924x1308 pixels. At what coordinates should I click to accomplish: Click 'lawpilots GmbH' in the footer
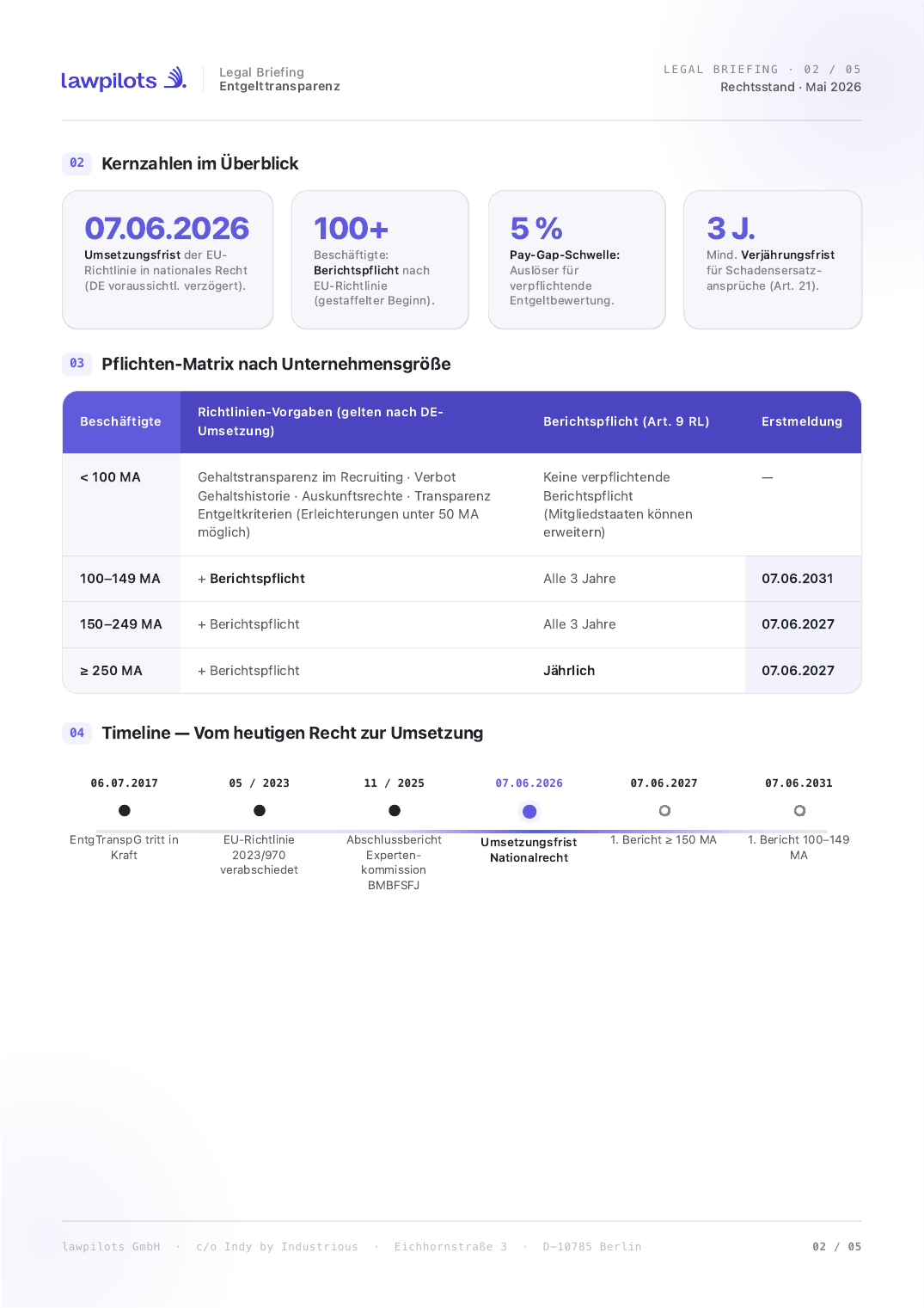tap(111, 1247)
